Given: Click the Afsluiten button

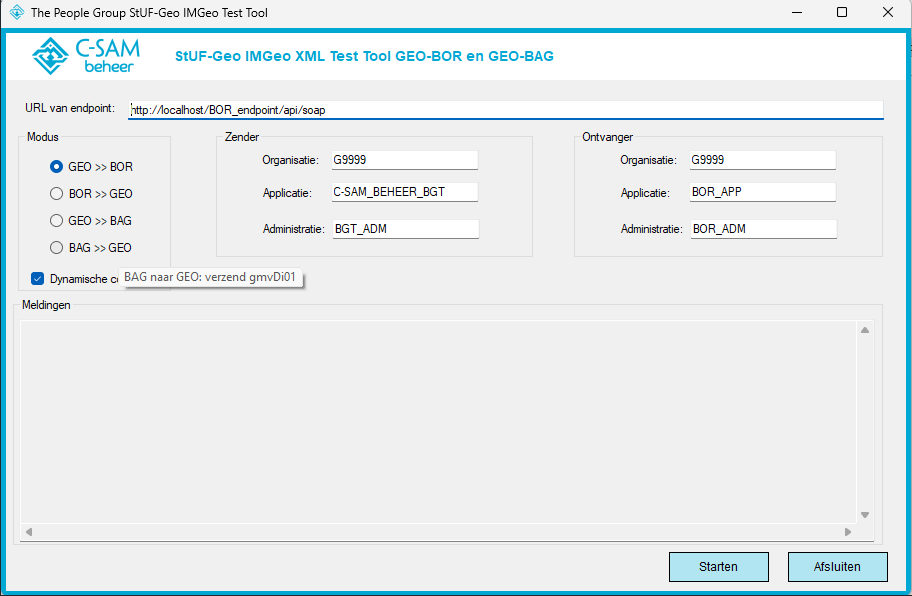Looking at the screenshot, I should pos(838,567).
